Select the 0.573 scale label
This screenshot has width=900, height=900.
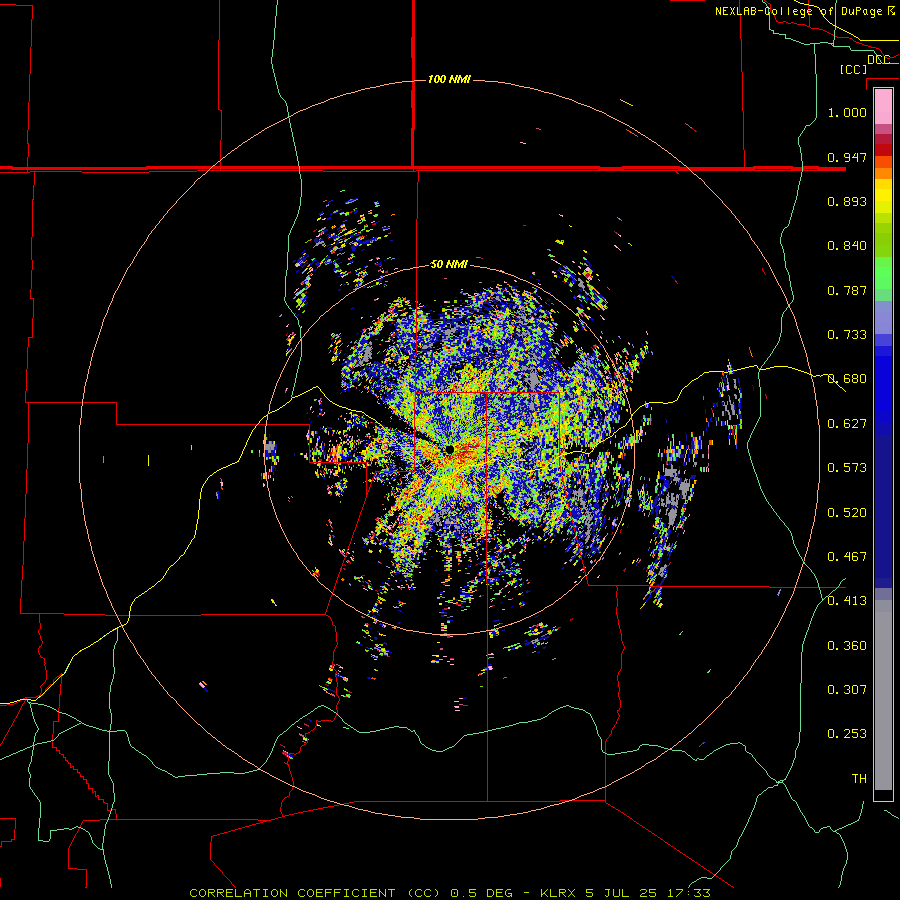click(847, 468)
